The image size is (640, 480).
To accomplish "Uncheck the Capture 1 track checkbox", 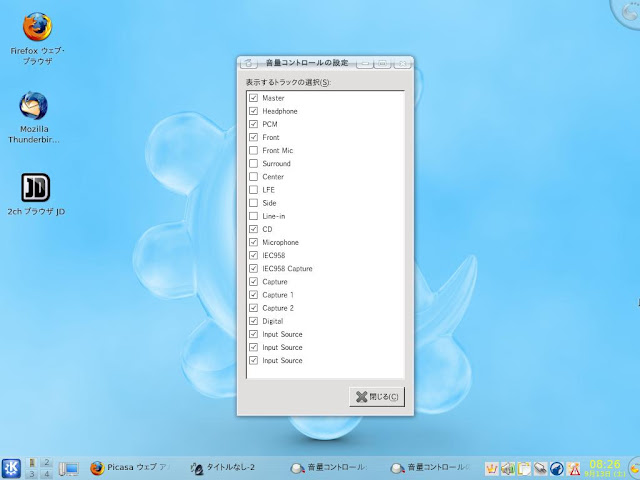I will click(253, 295).
